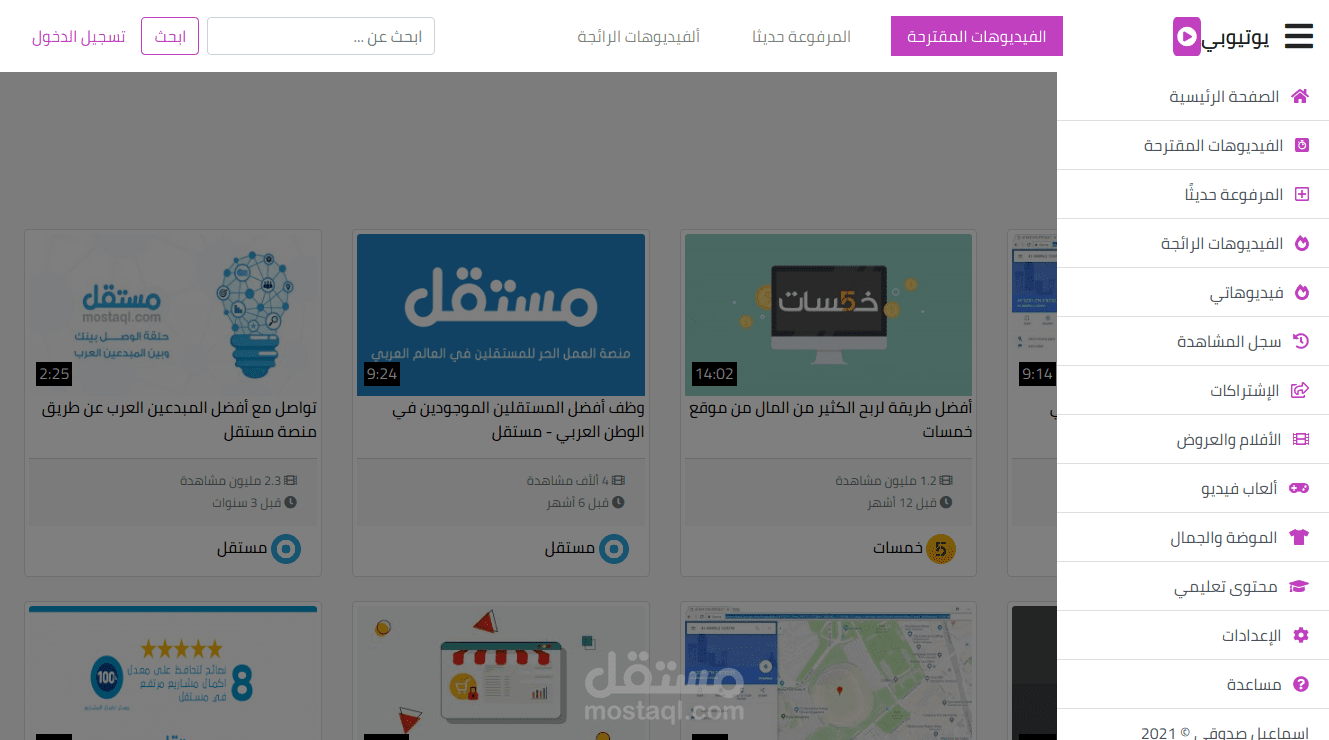The image size is (1329, 740).
Task: Switch to ألفيديوهات الرائجة top tab
Action: 639,36
